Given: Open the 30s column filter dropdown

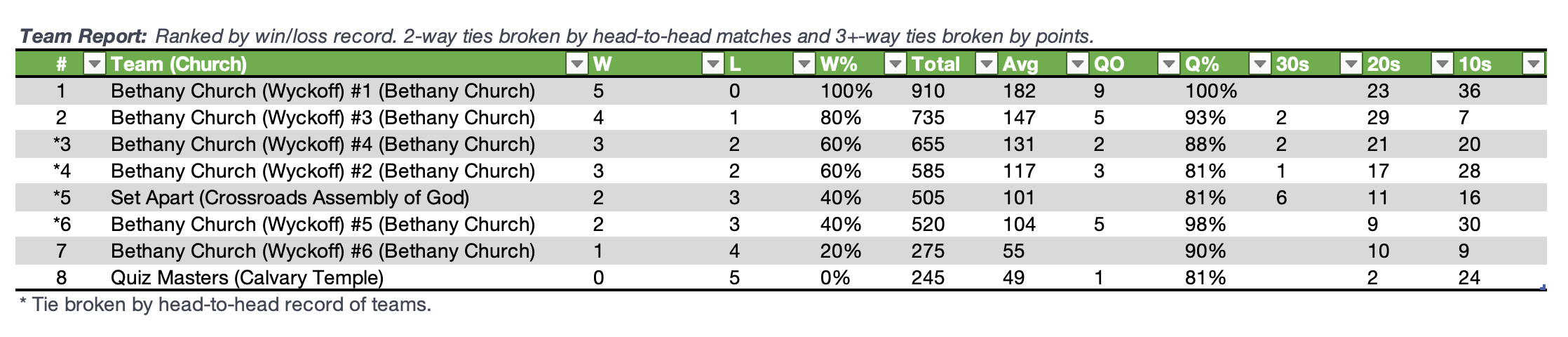Looking at the screenshot, I should coord(1351,65).
